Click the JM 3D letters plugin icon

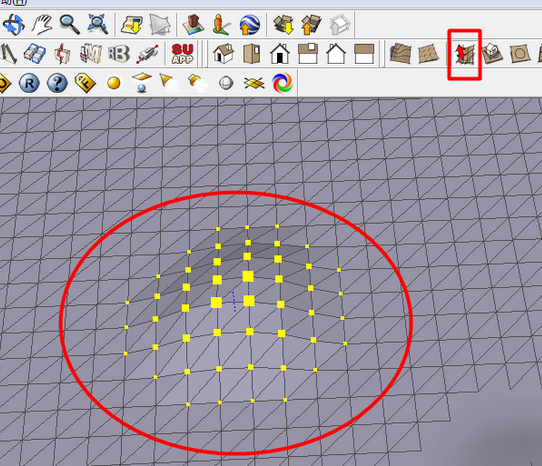(x=91, y=54)
